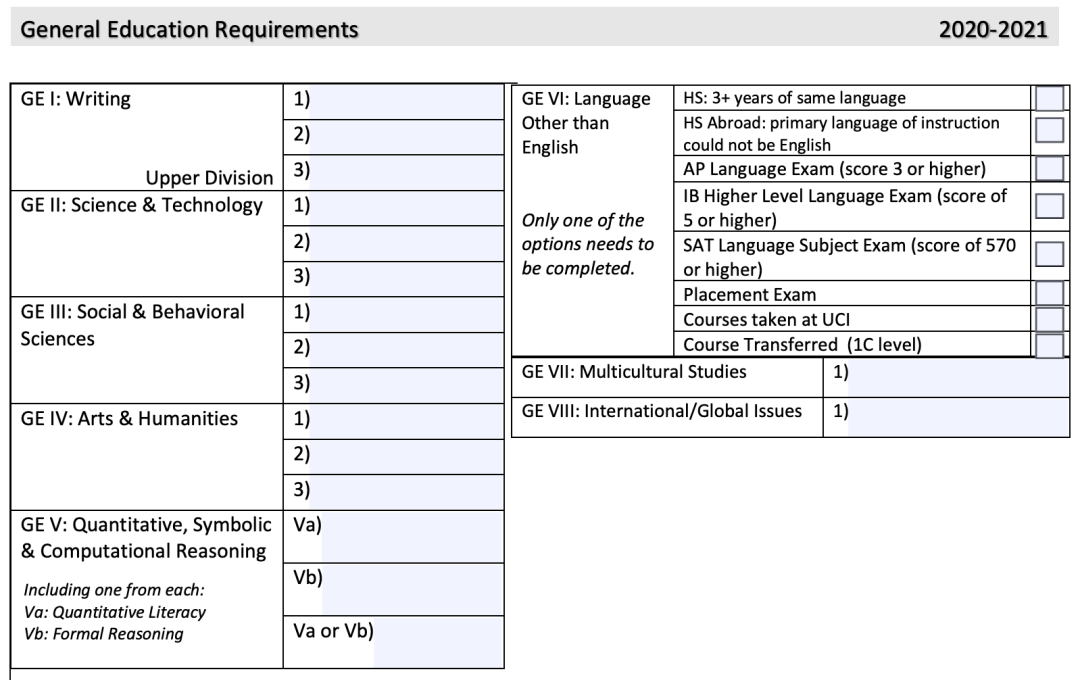Viewport: 1080px width, 680px height.
Task: Focus the Vb Formal Reasoning field
Action: point(412,589)
